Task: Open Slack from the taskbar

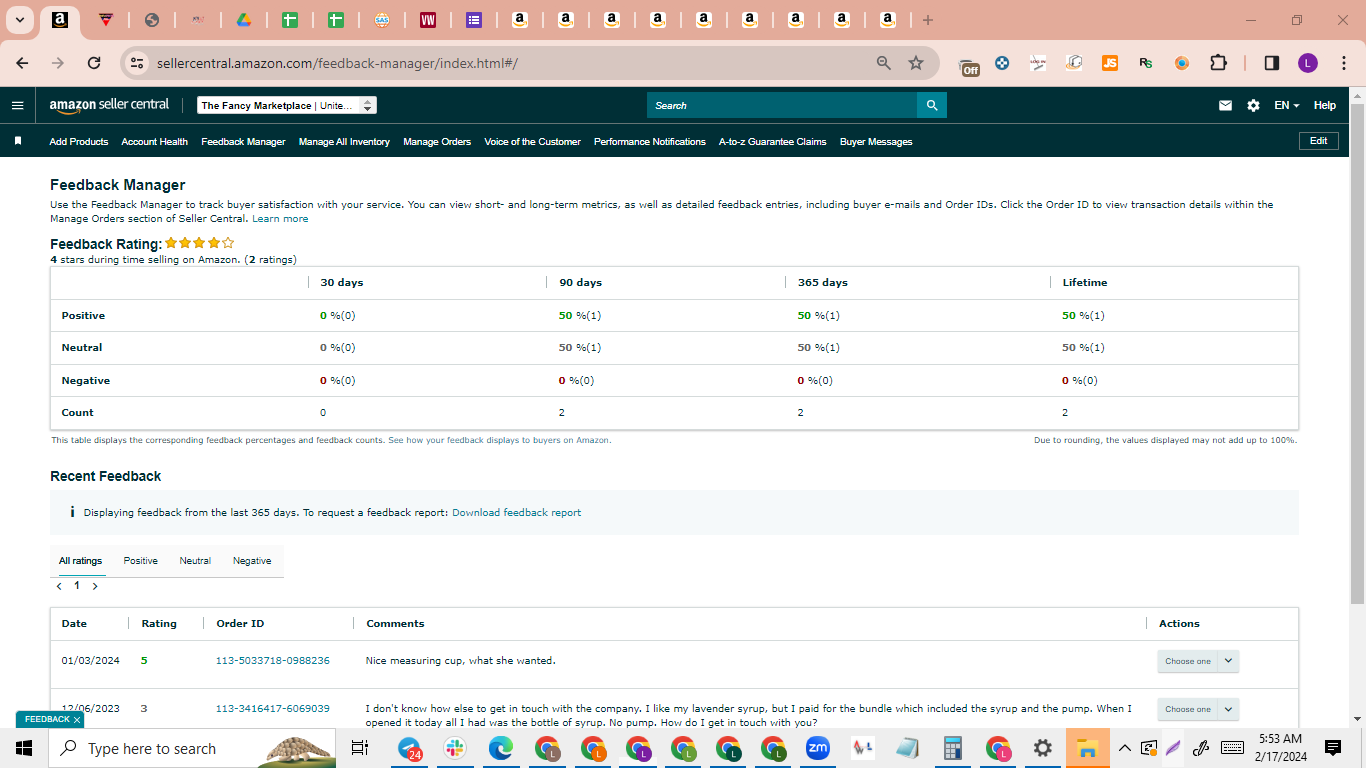Action: click(x=455, y=748)
